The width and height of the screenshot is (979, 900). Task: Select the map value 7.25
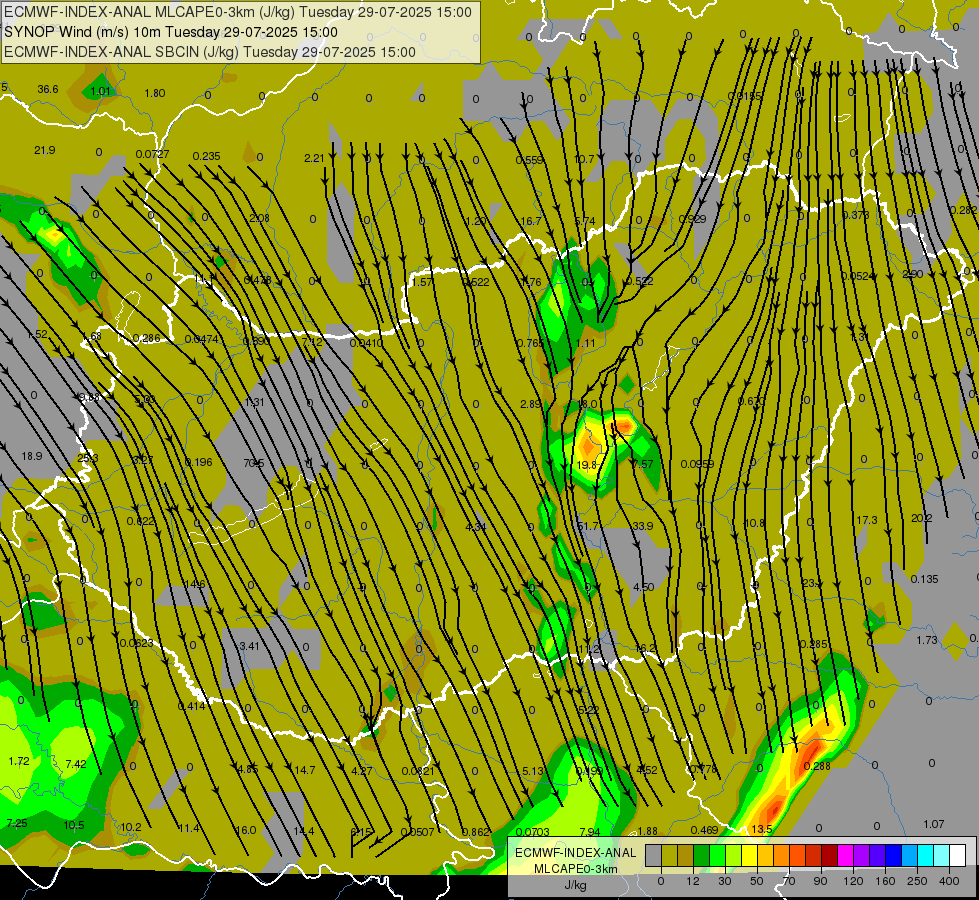pyautogui.click(x=17, y=823)
